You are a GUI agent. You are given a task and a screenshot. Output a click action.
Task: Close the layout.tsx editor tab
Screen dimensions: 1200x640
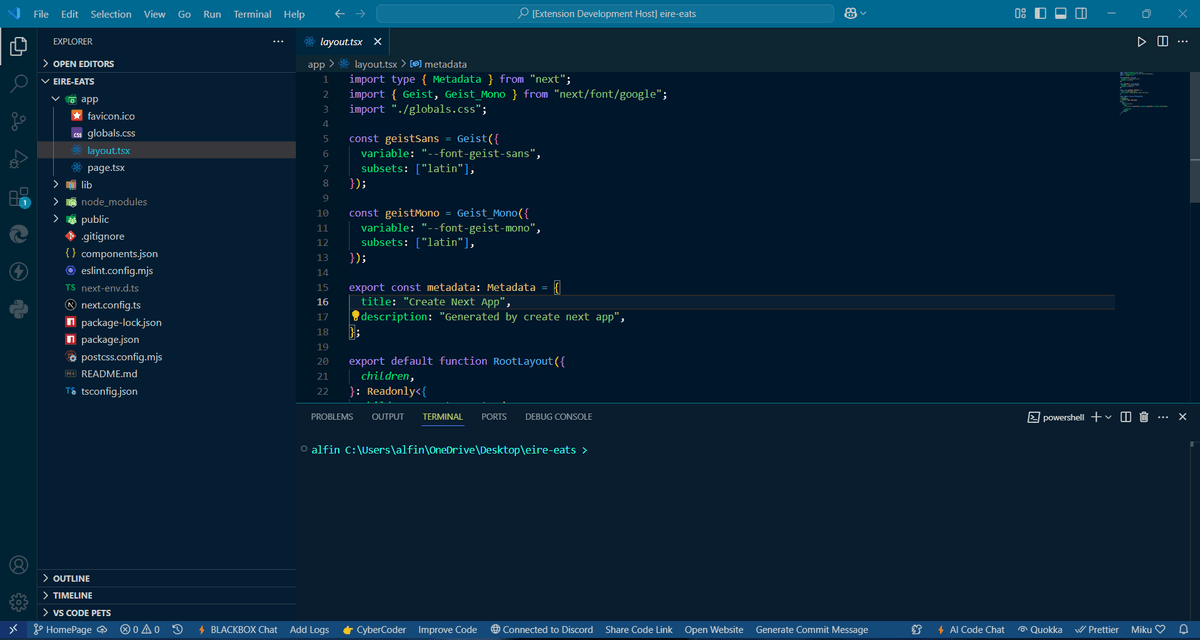[377, 42]
